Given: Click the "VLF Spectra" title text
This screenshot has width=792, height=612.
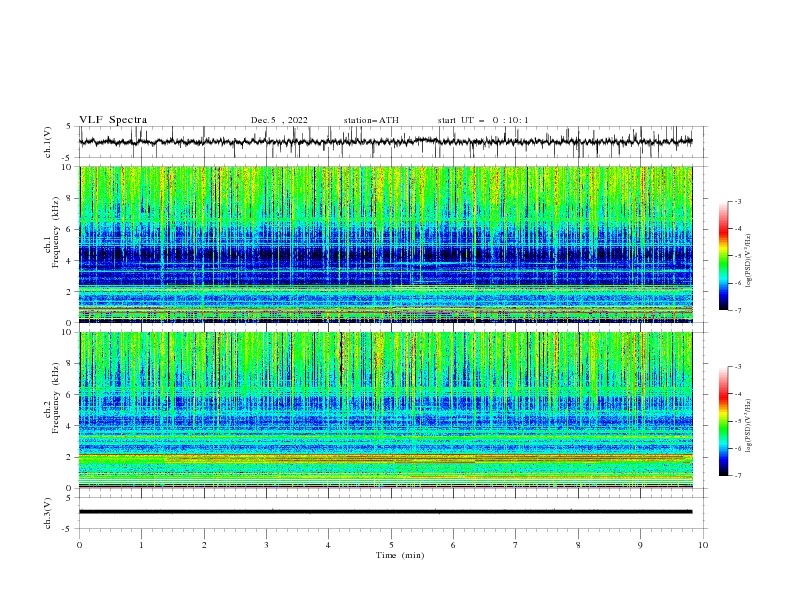Looking at the screenshot, I should (x=113, y=120).
